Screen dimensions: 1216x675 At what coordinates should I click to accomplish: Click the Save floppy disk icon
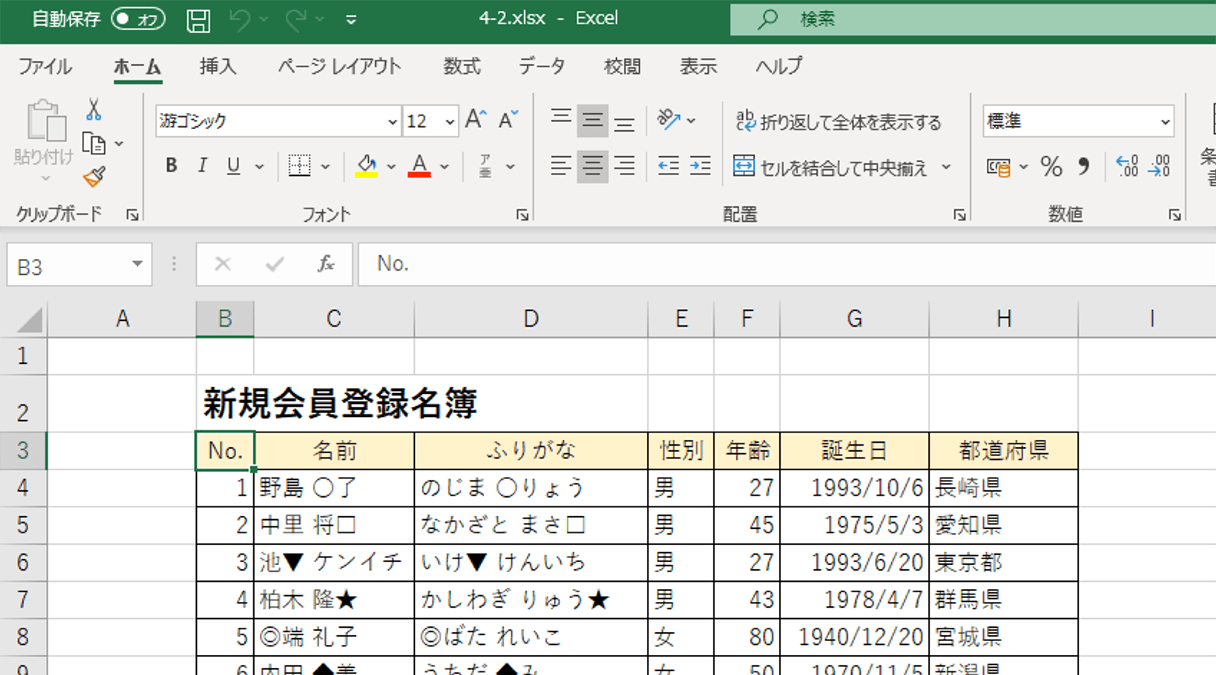[x=199, y=19]
